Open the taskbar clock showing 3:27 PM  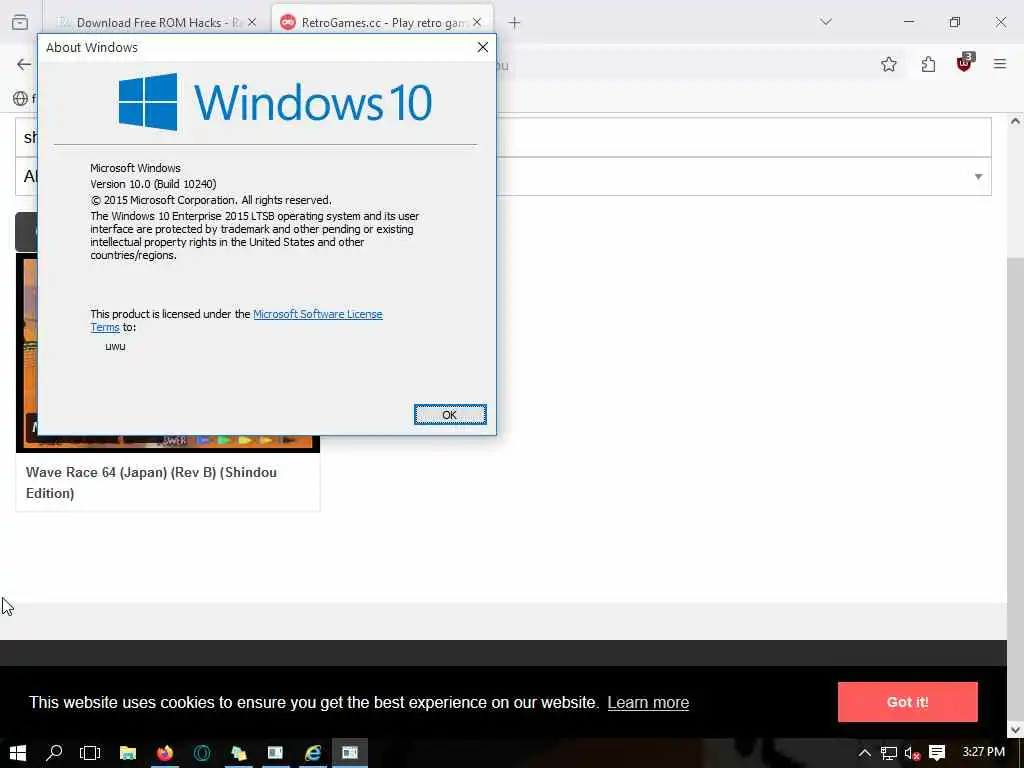(984, 752)
